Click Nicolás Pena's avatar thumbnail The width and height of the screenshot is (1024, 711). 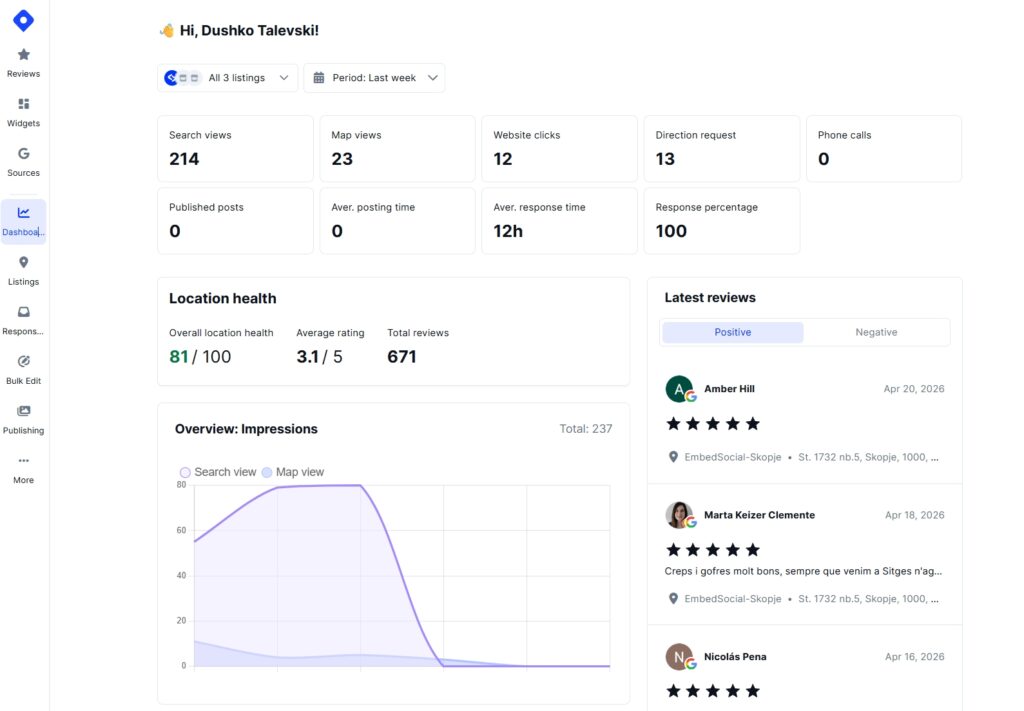point(679,657)
